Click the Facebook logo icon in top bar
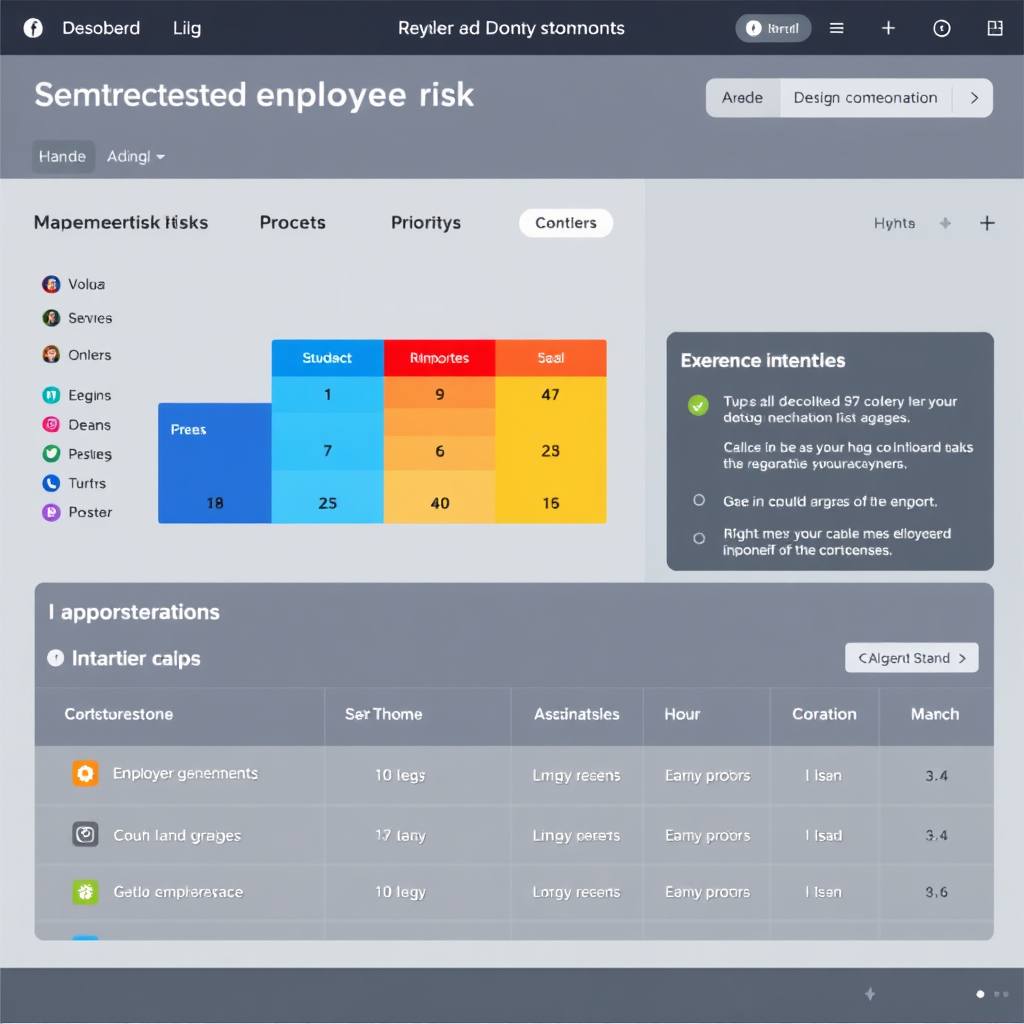The image size is (1024, 1024). click(x=33, y=28)
